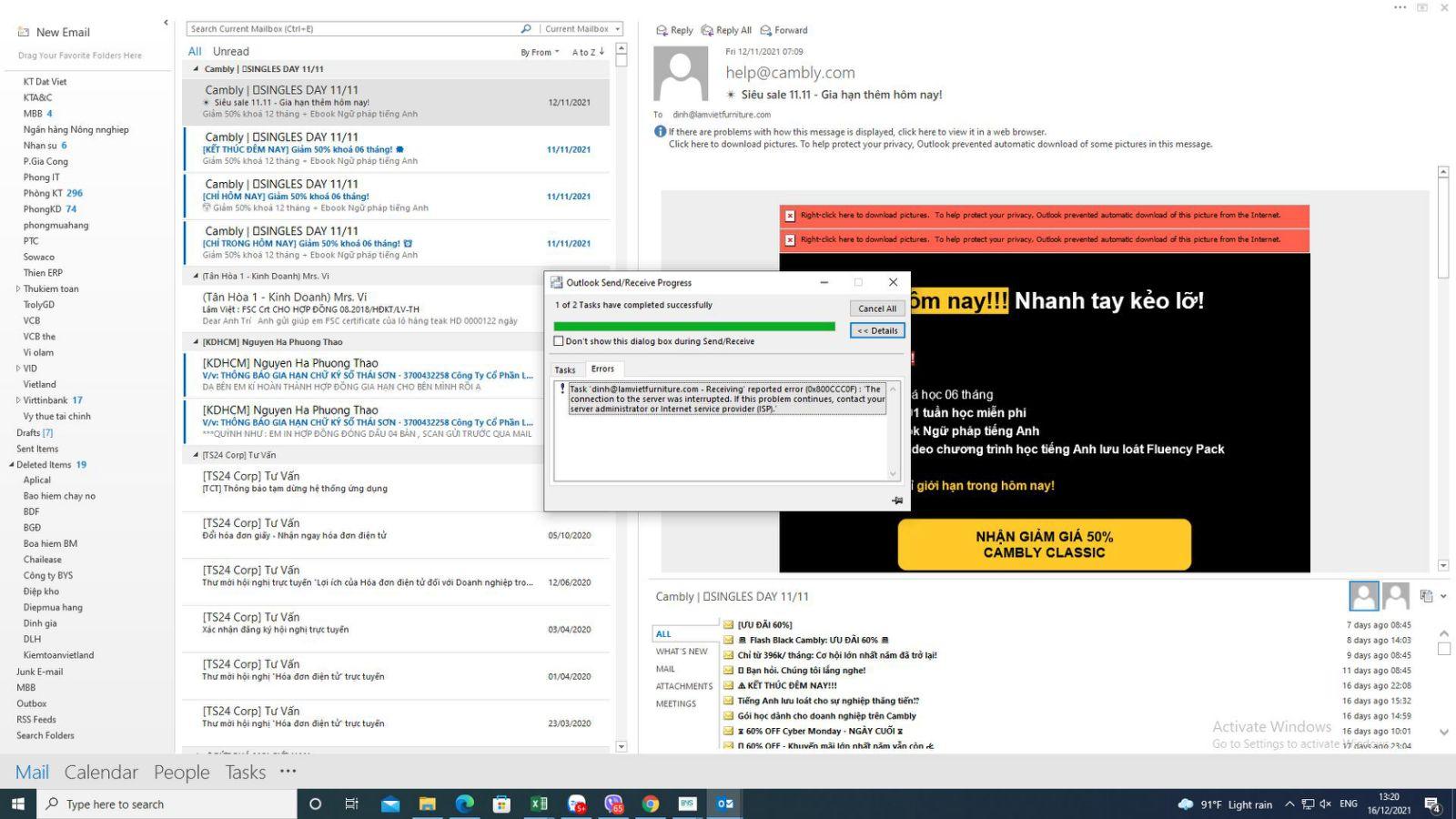1456x819 pixels.
Task: Click NHẬN GIẢM GIÁ 50% CAMBLY CLASSIC button
Action: [1044, 544]
